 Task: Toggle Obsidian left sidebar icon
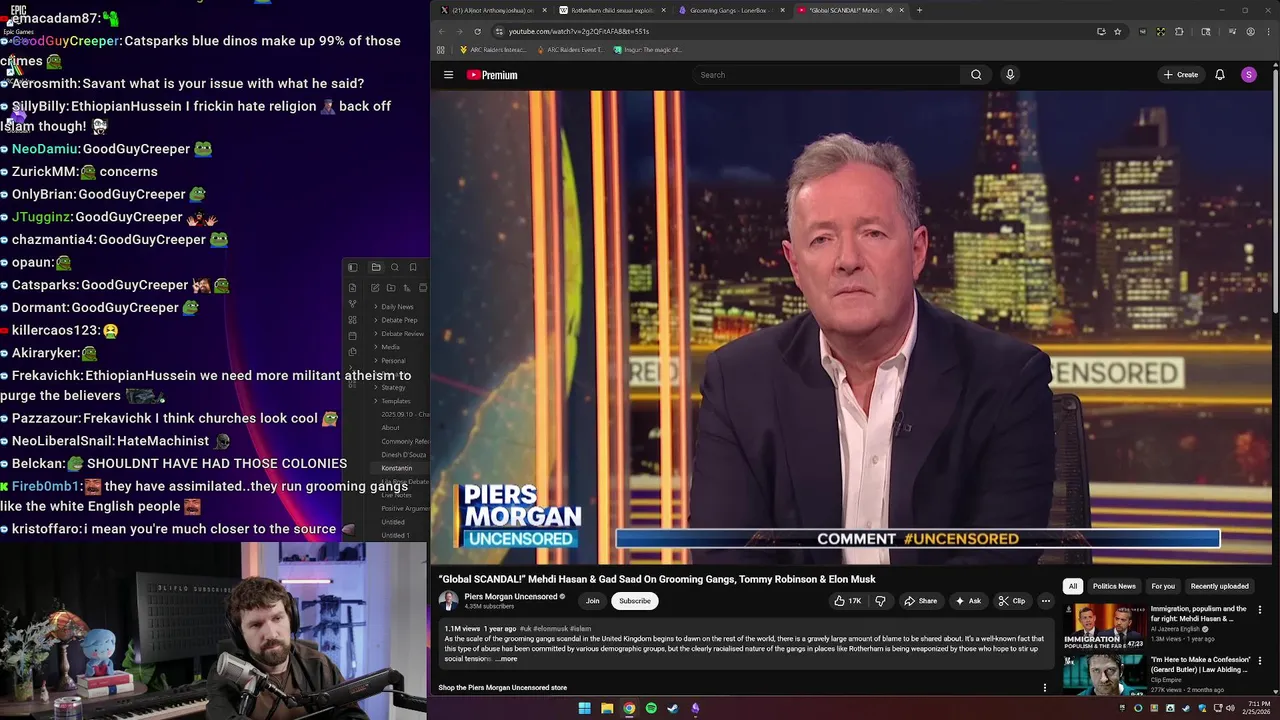pyautogui.click(x=352, y=267)
